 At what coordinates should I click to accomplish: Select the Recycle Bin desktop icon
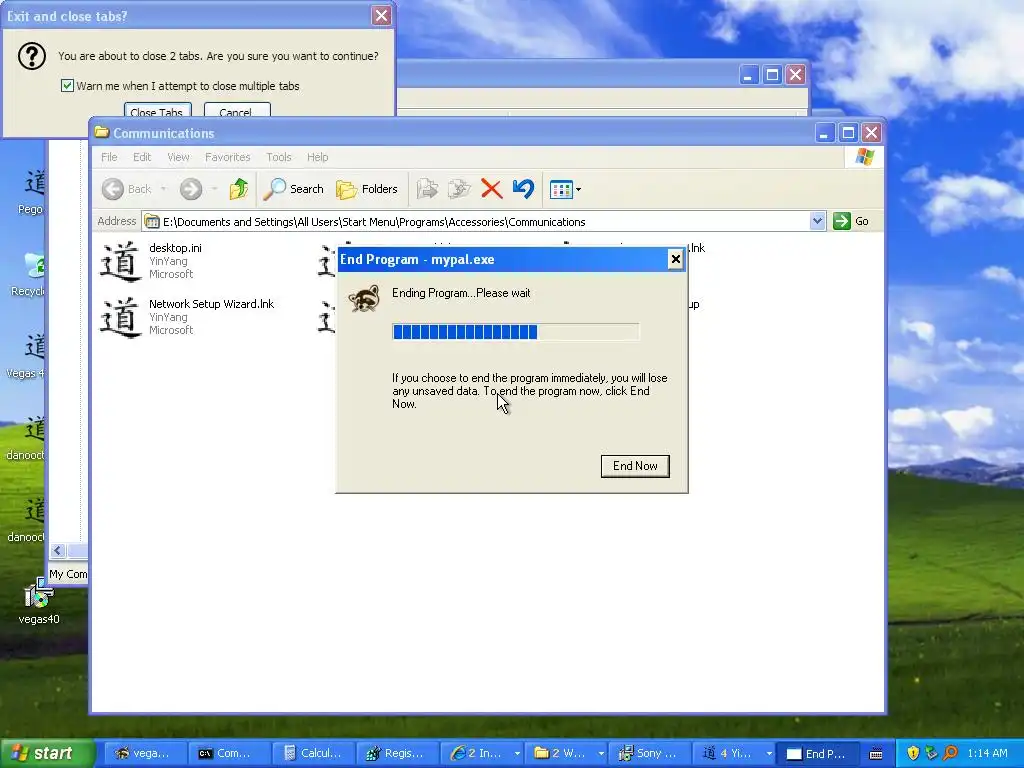tap(34, 266)
